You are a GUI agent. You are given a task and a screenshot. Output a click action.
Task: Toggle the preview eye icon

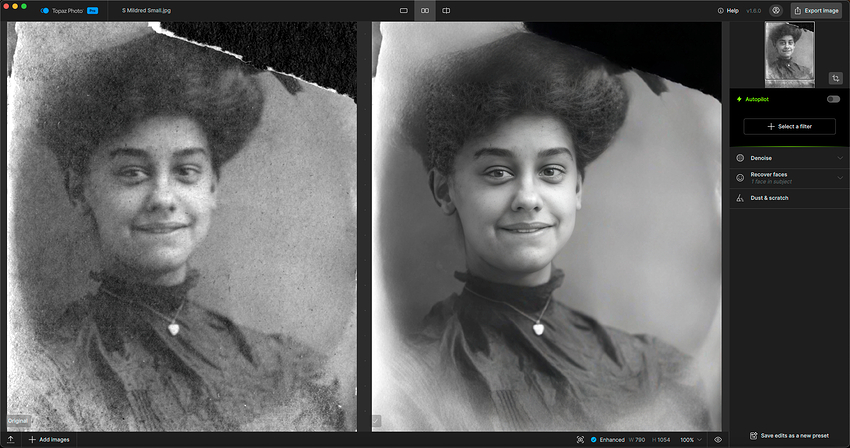point(718,440)
